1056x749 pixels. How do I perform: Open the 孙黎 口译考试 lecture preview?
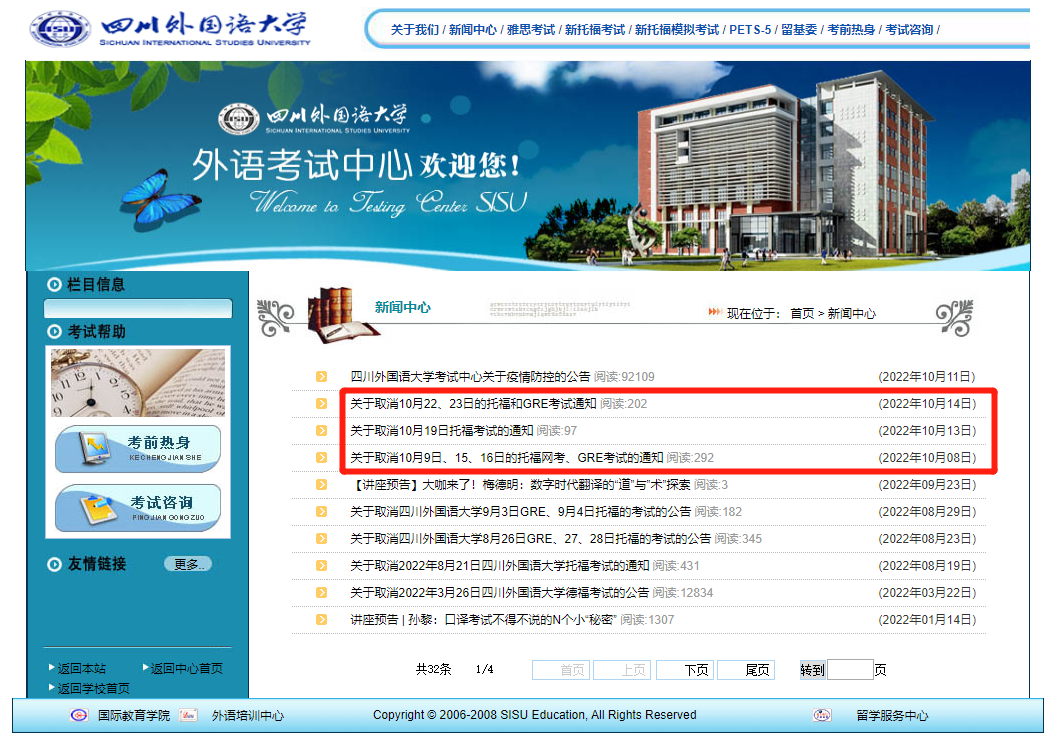(484, 619)
